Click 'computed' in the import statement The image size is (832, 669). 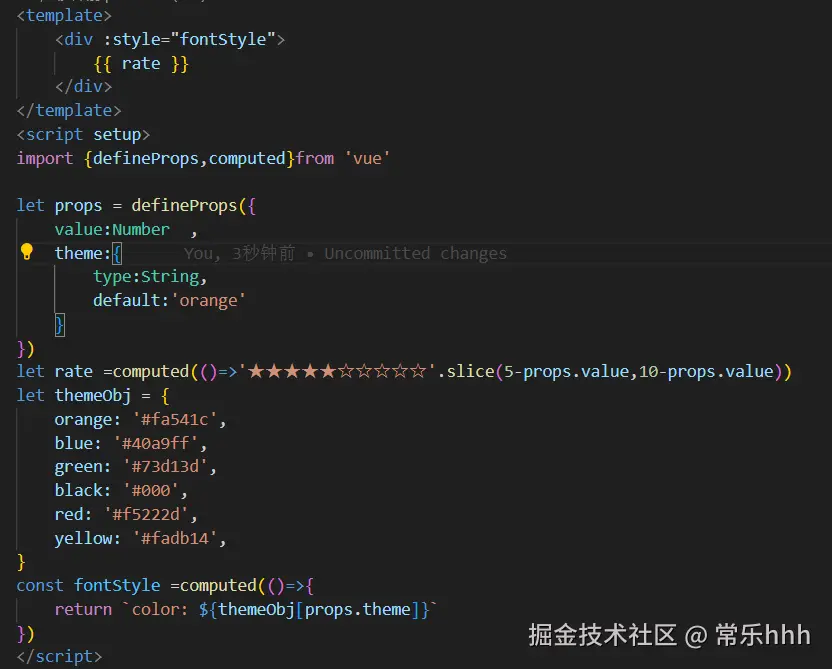247,158
